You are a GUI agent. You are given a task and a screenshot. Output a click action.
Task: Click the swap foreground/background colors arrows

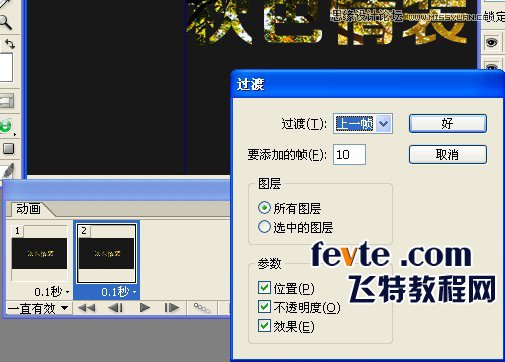10,44
